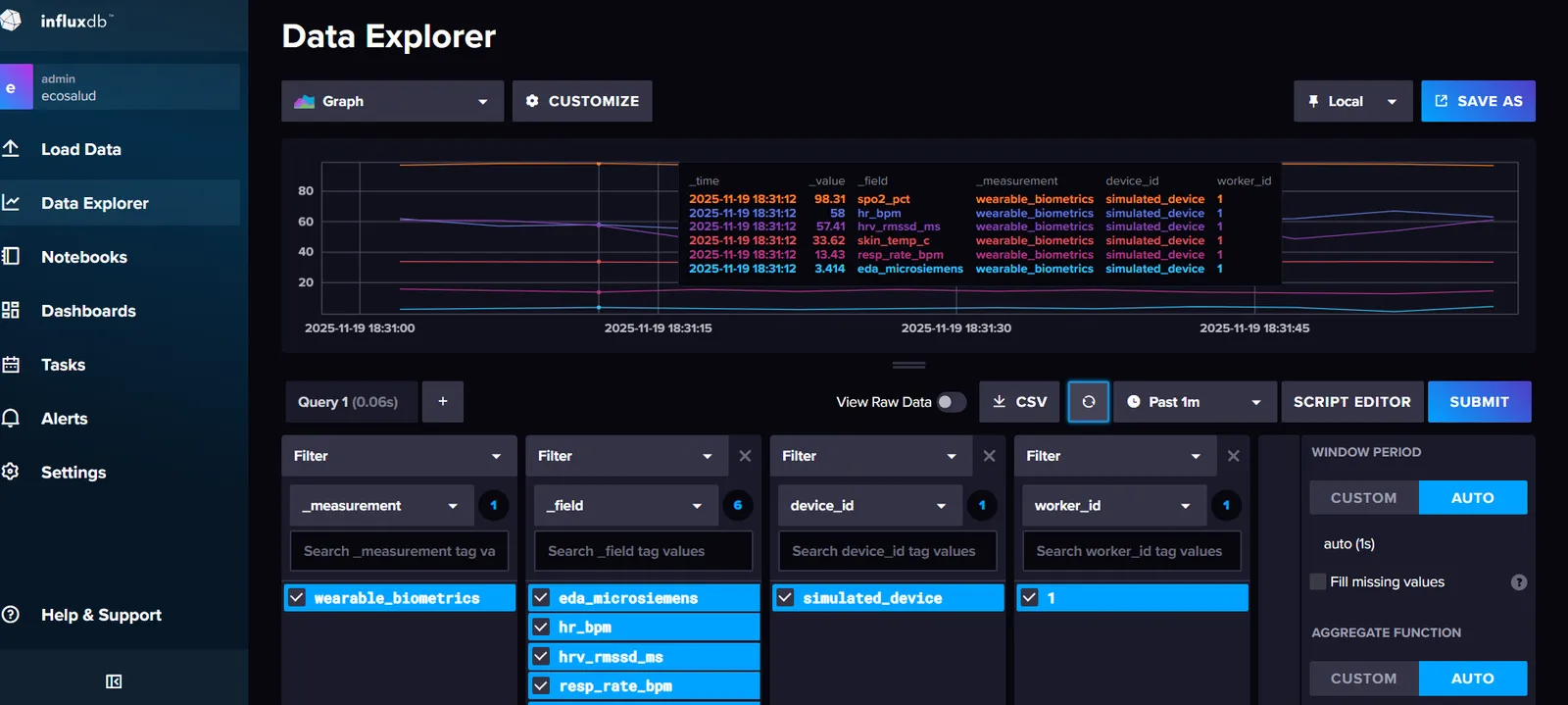Click the InfluxDB logo icon
Screen dimensions: 1568x705
(10, 21)
